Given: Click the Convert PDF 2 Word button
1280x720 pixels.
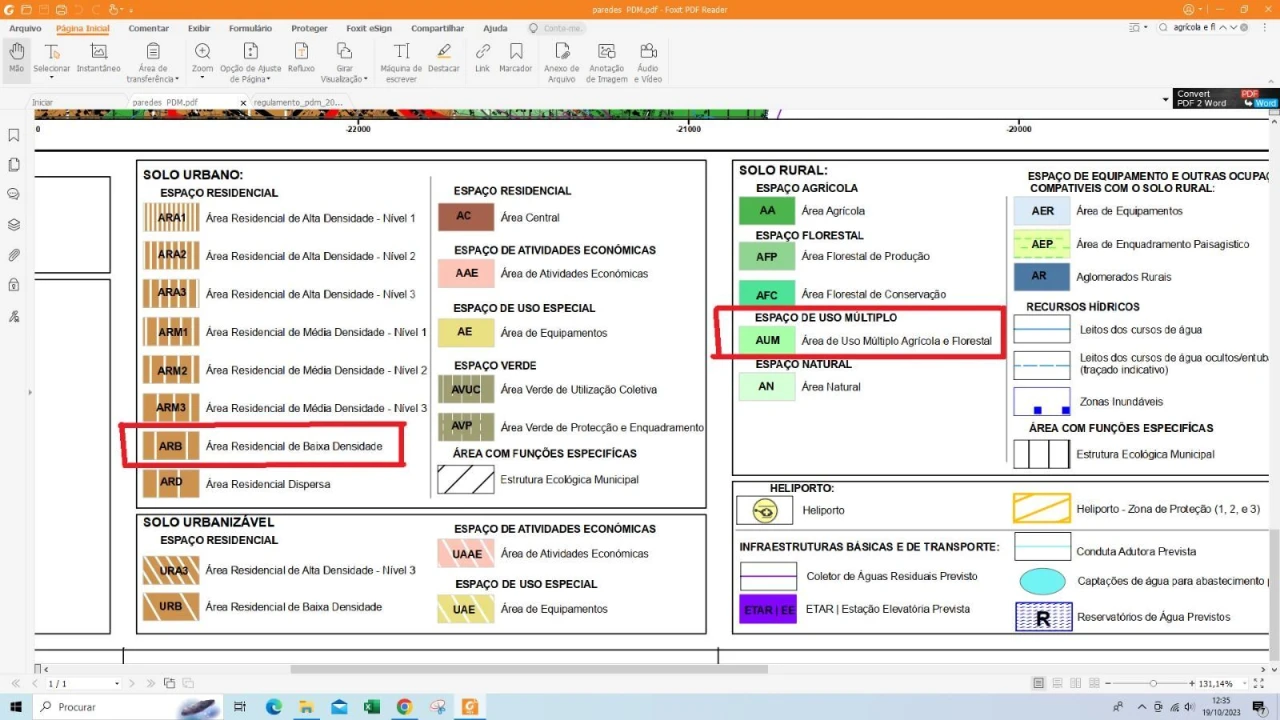Looking at the screenshot, I should coord(1225,98).
